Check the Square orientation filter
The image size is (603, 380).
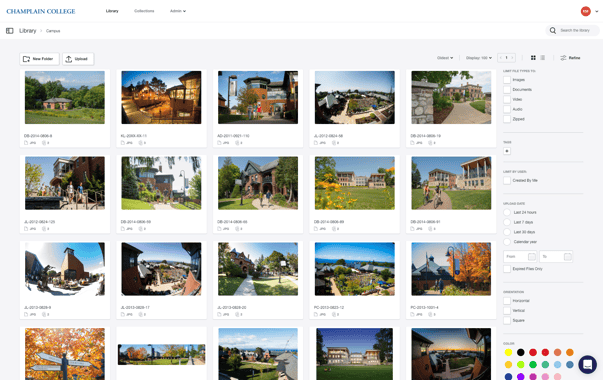coord(507,320)
